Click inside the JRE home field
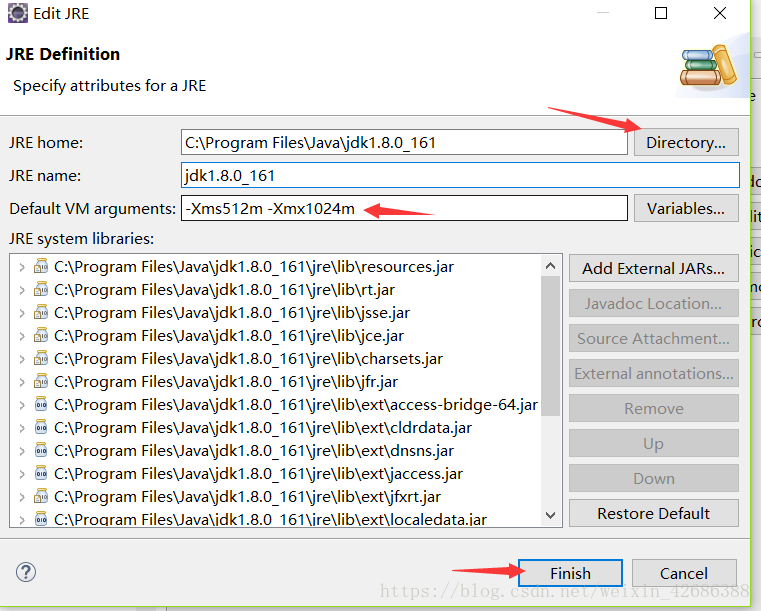The width and height of the screenshot is (761, 611). coord(404,142)
